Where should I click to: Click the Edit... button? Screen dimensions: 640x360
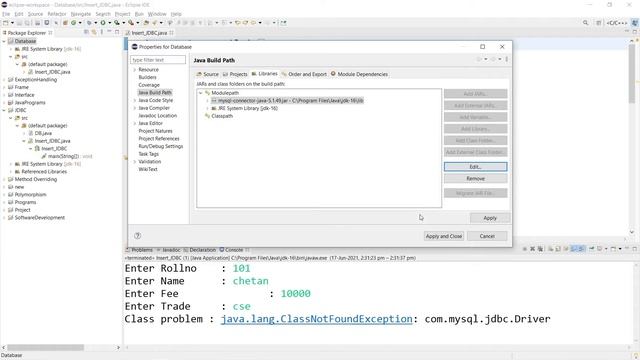click(476, 167)
